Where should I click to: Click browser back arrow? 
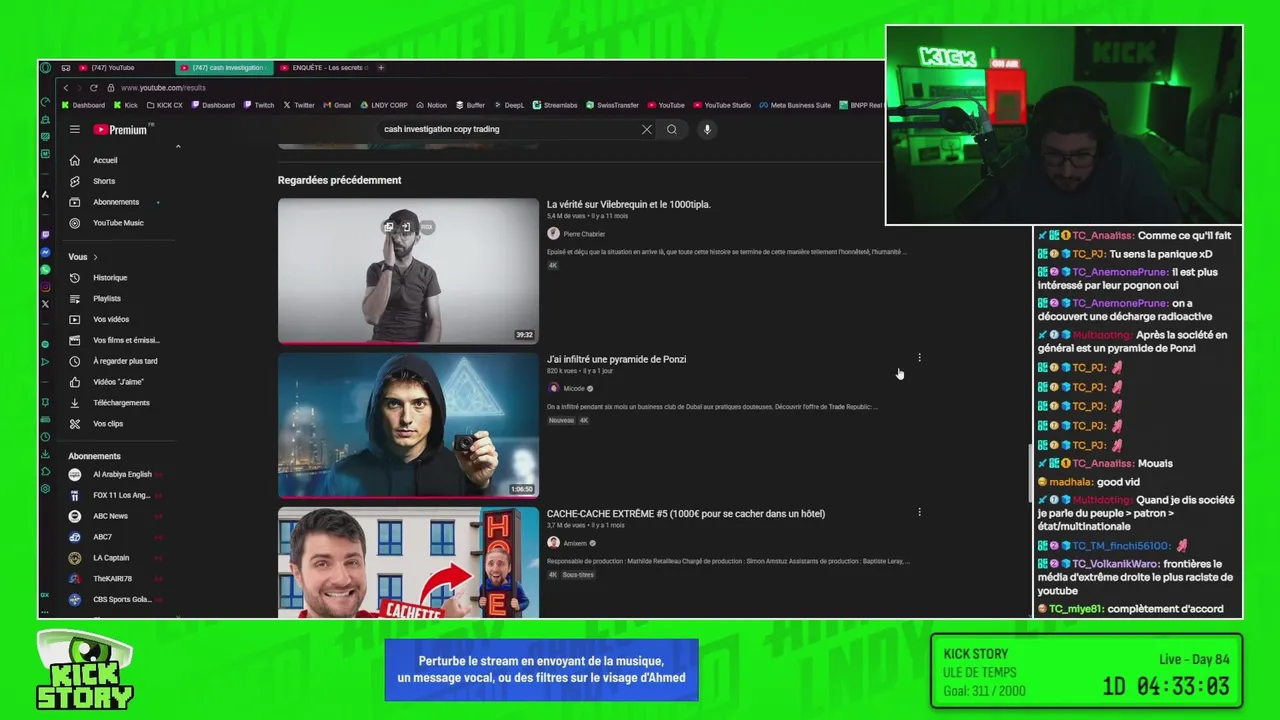pos(66,88)
